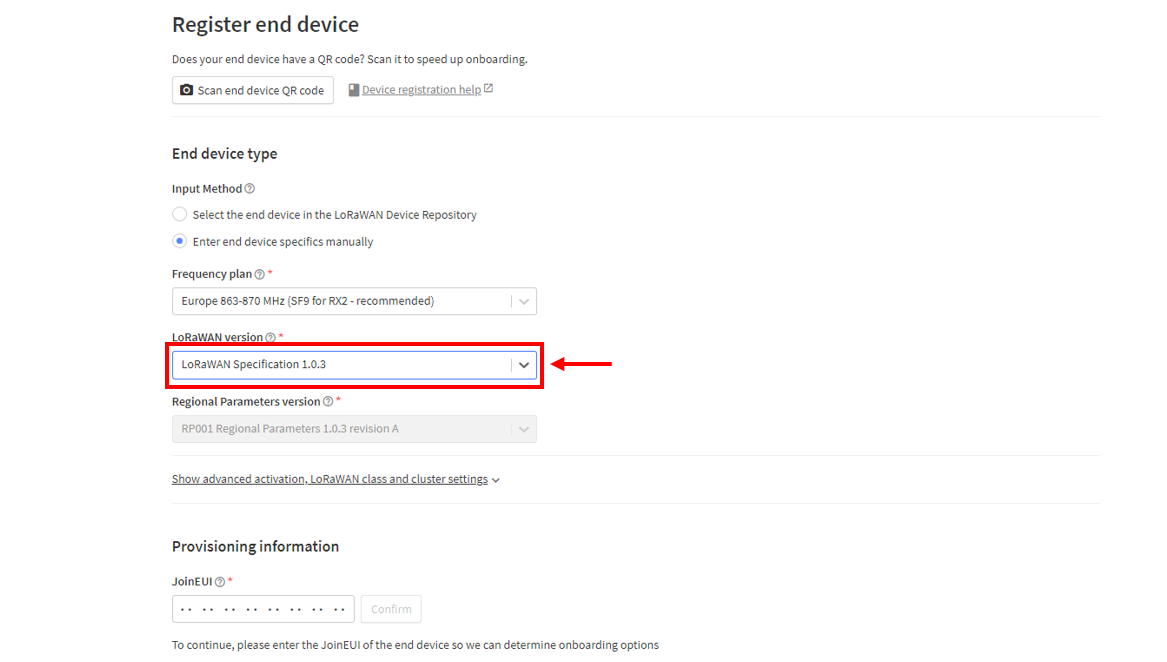
Task: Click the Confirm button beside JoinEUI
Action: point(391,609)
